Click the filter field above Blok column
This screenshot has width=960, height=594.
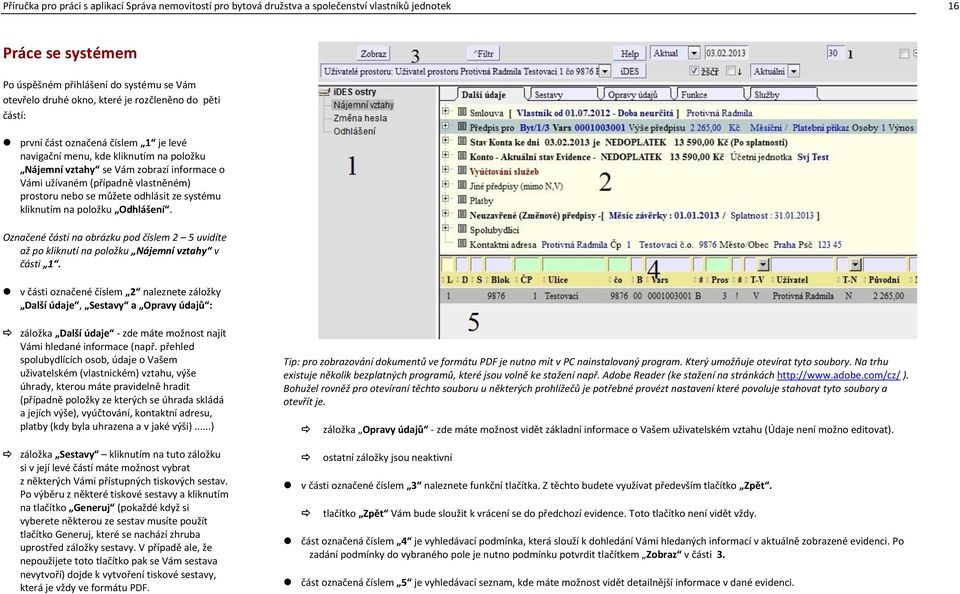tap(498, 265)
